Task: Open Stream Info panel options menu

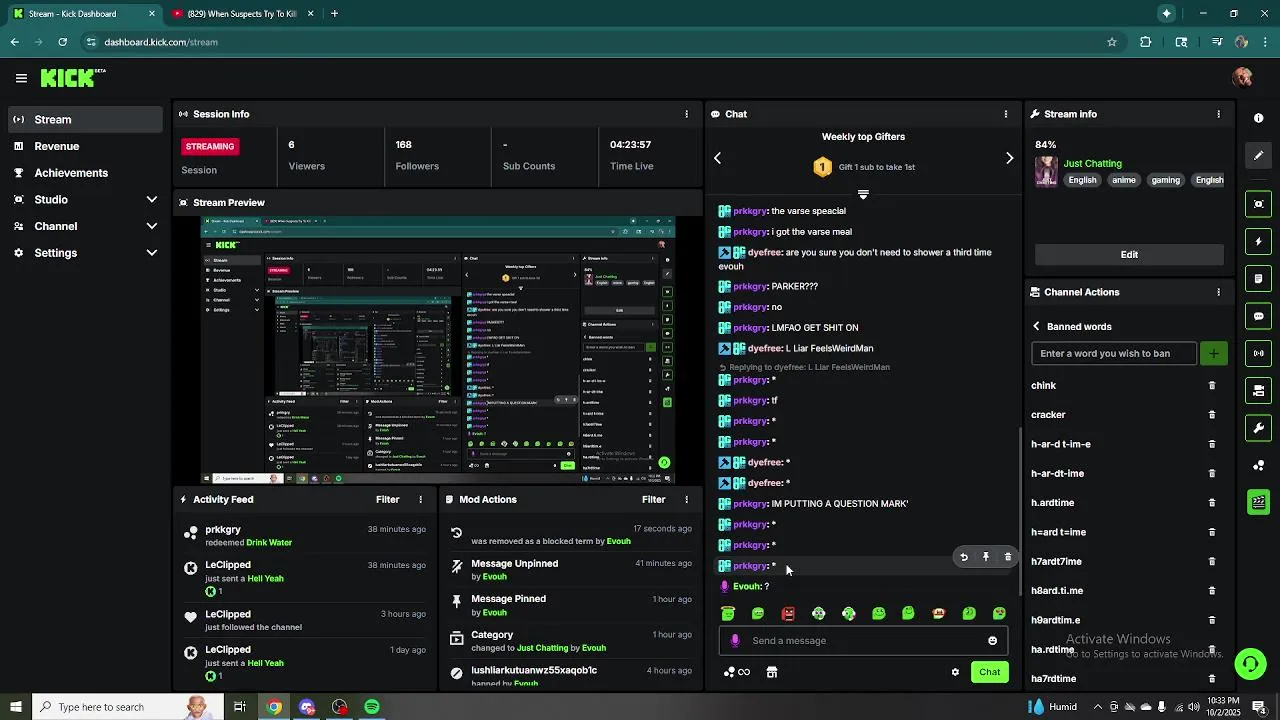Action: click(1218, 114)
